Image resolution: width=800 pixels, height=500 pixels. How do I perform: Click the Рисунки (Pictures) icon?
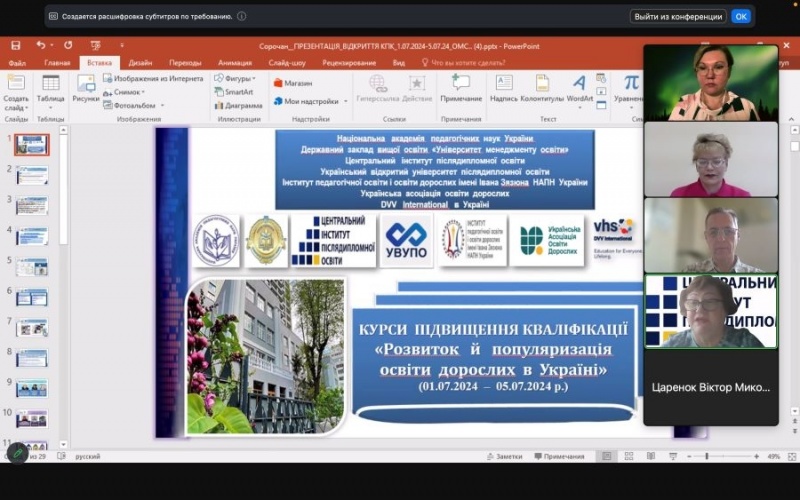coord(85,88)
